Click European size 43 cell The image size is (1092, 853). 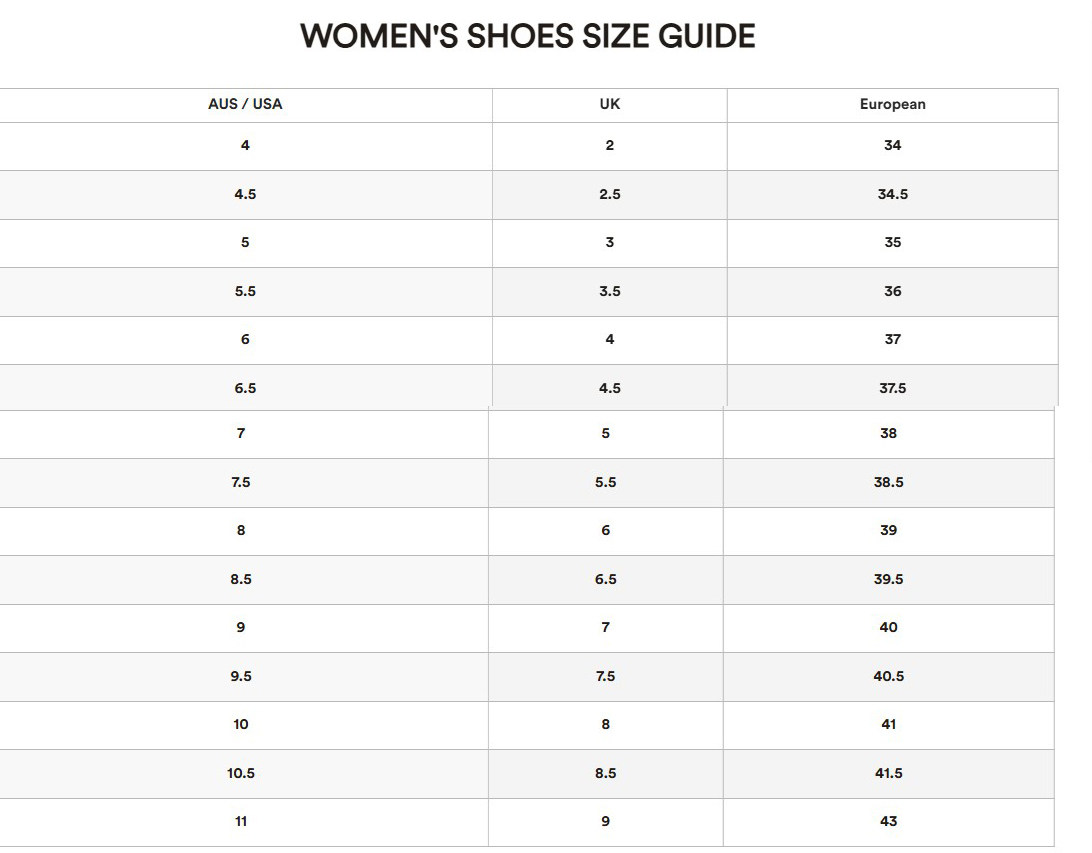pyautogui.click(x=889, y=822)
